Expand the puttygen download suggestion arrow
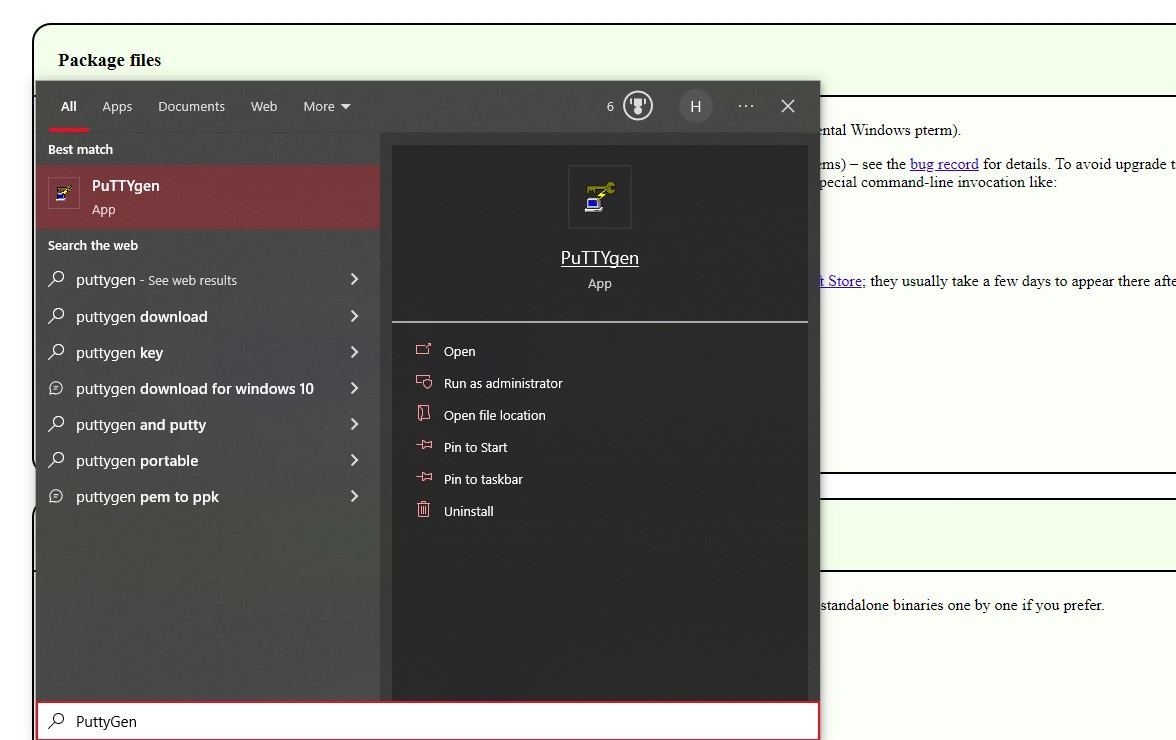The height and width of the screenshot is (740, 1176). tap(354, 316)
